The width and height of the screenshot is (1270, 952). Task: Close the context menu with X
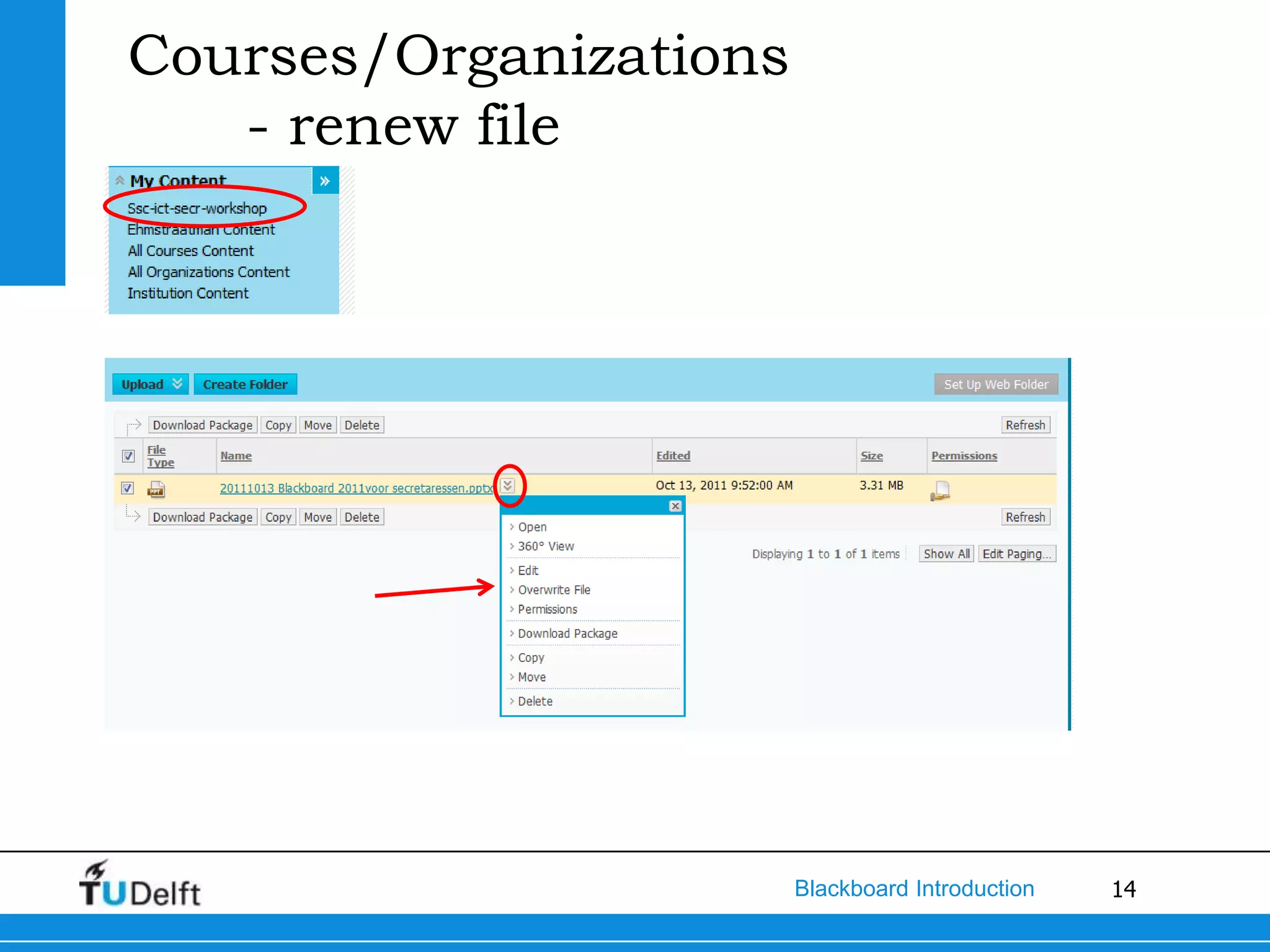point(676,506)
